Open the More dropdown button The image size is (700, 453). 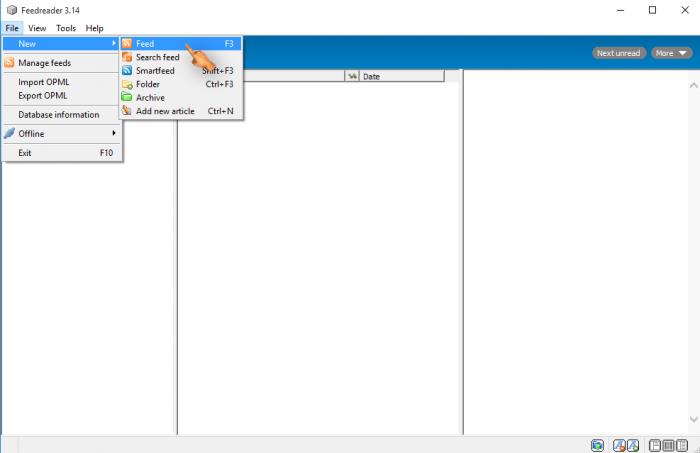coord(671,53)
